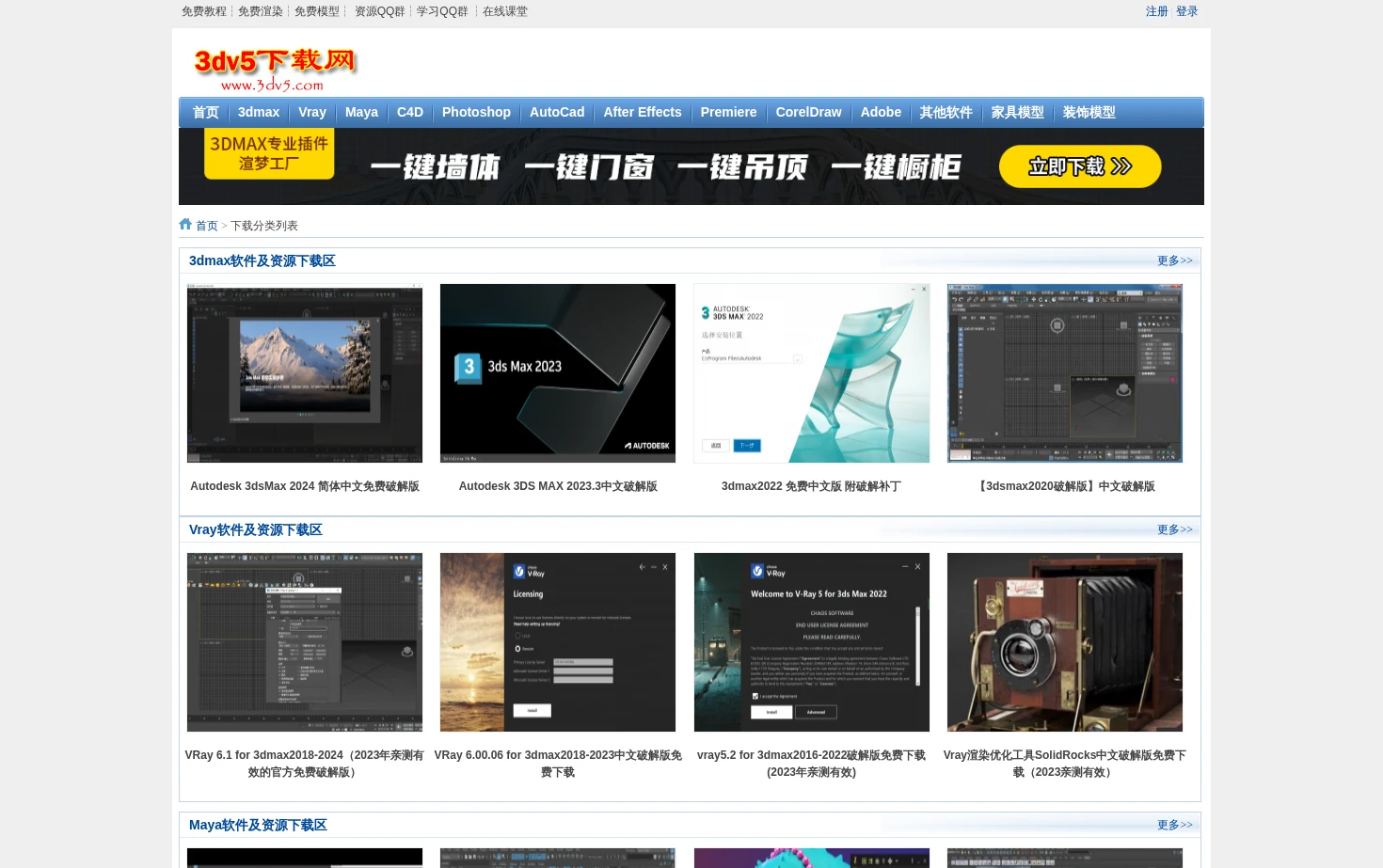Select C4D in navigation bar
The height and width of the screenshot is (868, 1383).
tap(410, 112)
